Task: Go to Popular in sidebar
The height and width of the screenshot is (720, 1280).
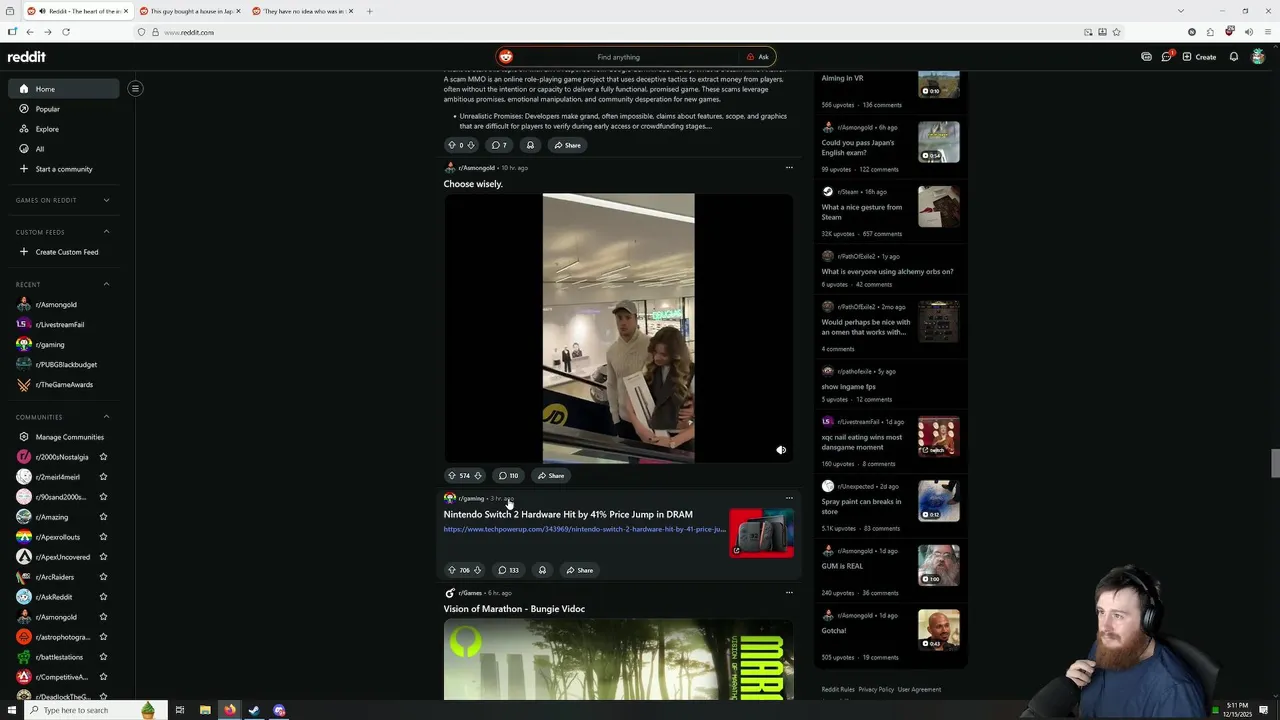Action: 63,109
